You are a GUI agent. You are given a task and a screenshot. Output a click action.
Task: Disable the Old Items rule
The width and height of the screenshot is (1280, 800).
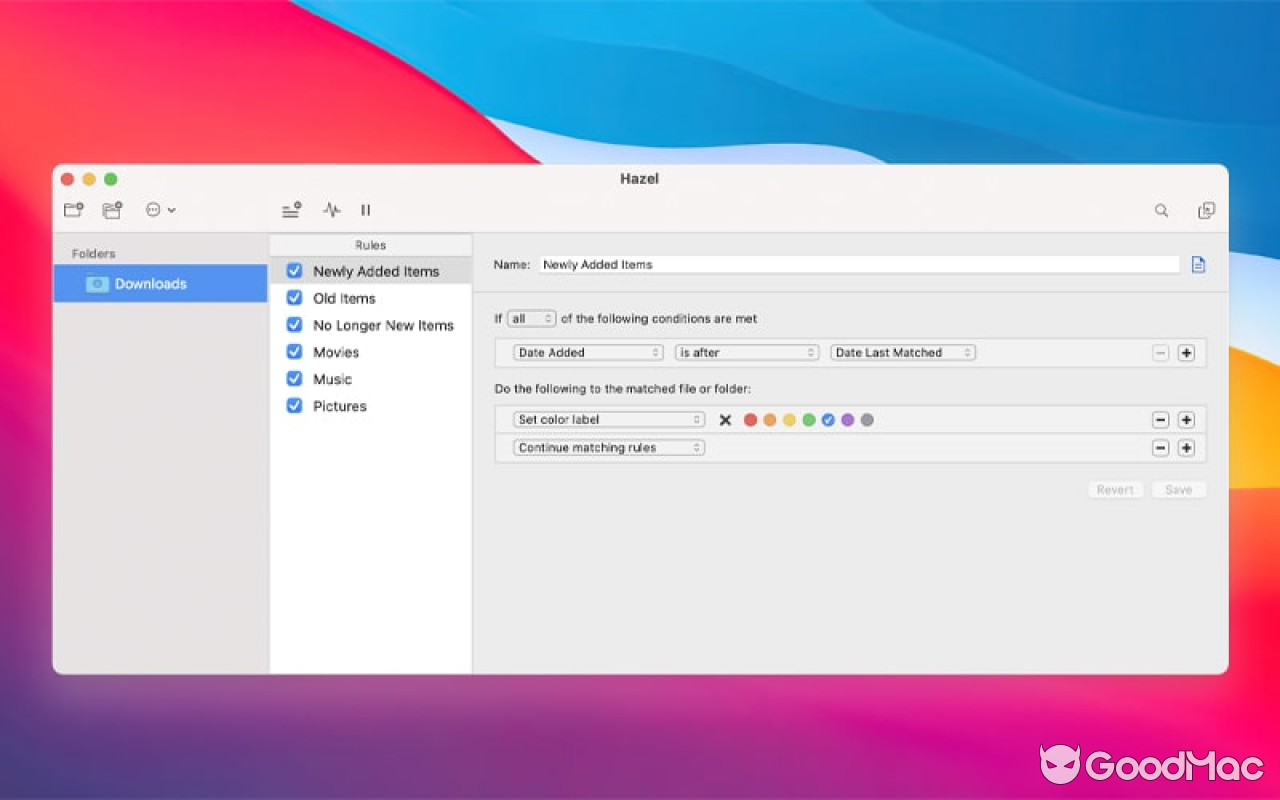[x=294, y=298]
